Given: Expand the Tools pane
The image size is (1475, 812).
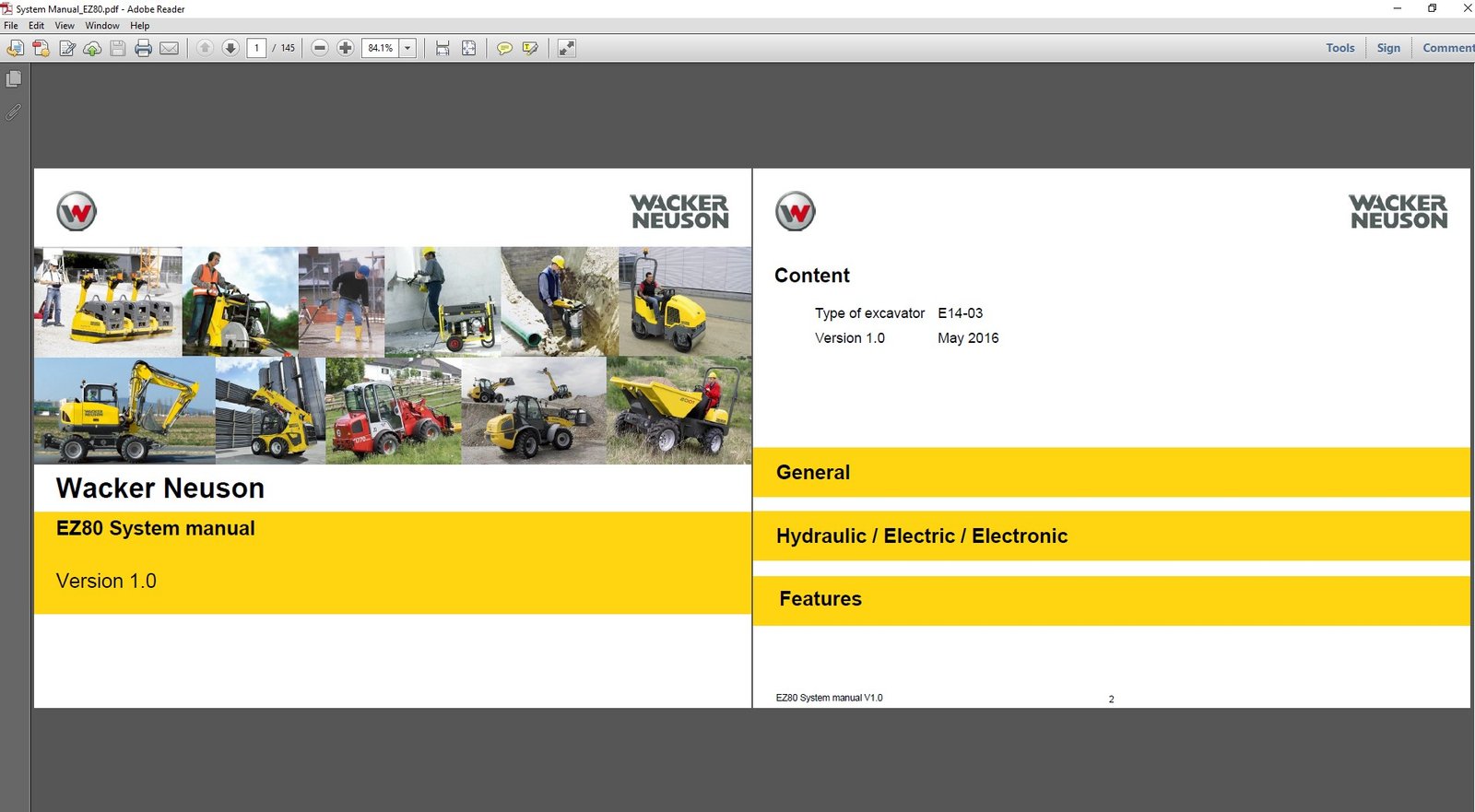Looking at the screenshot, I should pos(1339,48).
